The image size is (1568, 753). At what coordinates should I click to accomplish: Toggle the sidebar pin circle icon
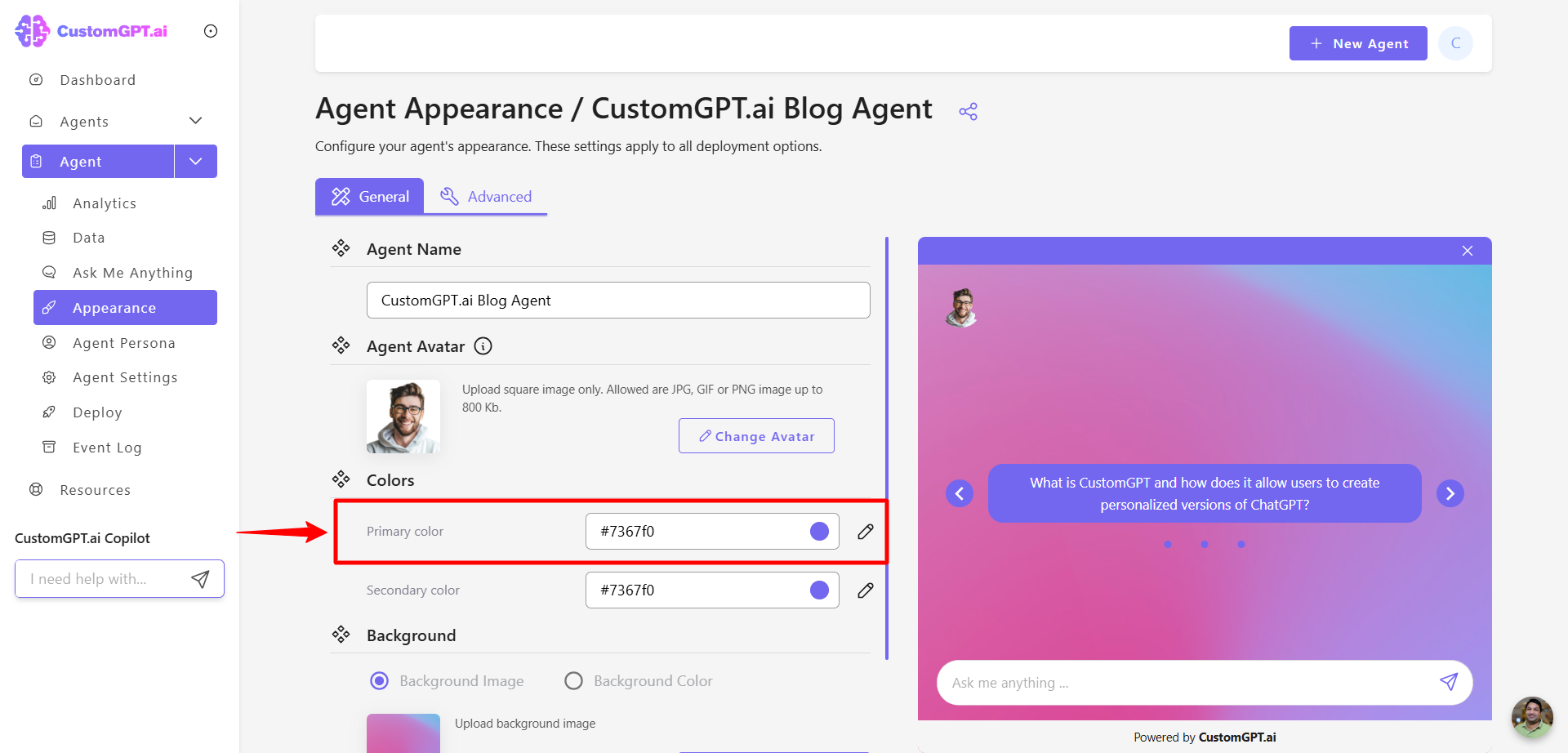tap(211, 31)
